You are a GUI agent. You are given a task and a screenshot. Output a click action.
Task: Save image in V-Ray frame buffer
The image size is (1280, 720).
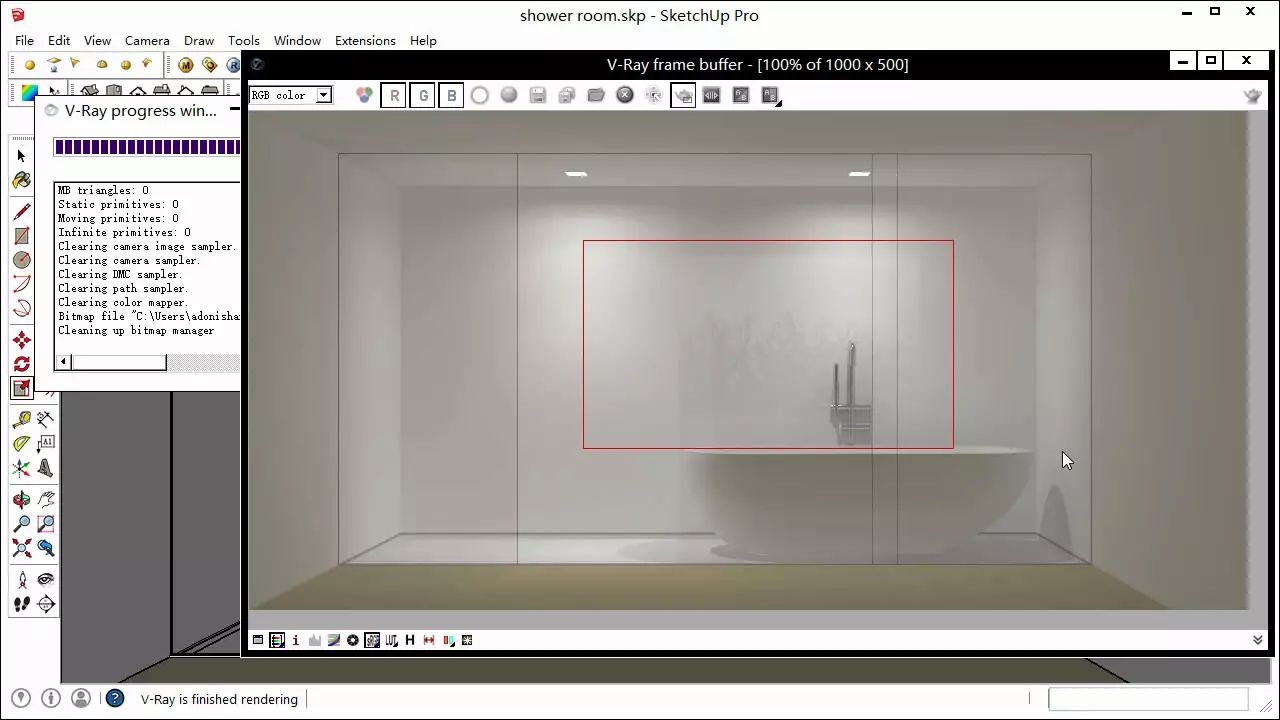(x=538, y=95)
